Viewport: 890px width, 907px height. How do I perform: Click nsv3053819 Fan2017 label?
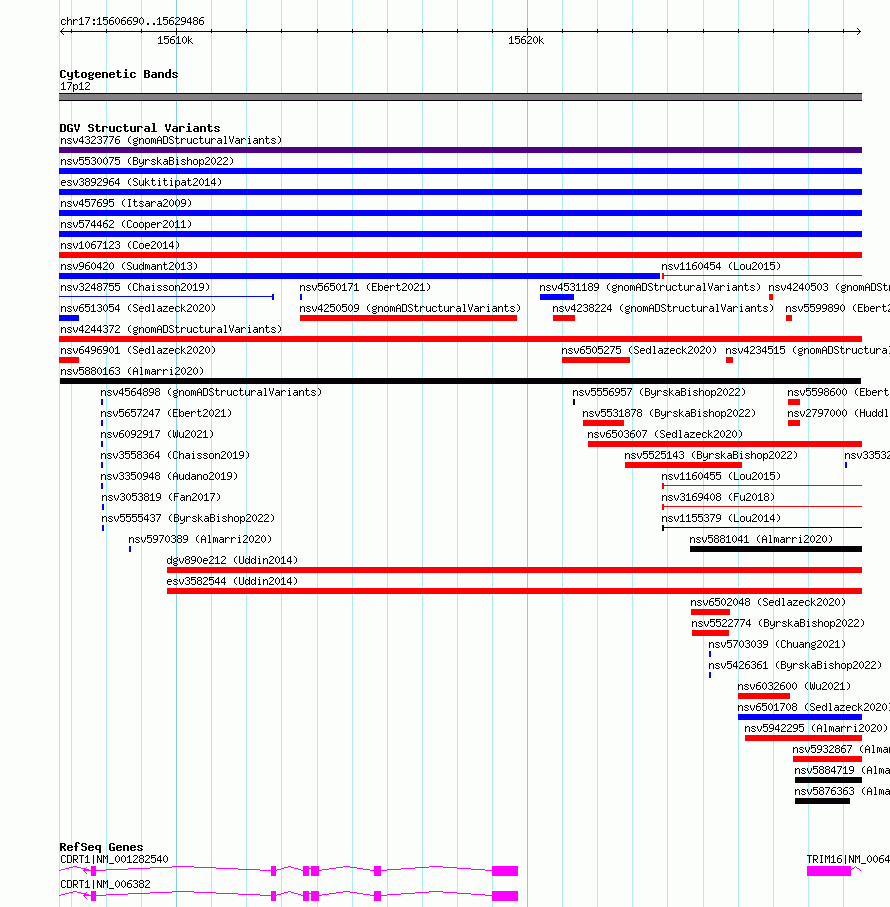click(x=161, y=497)
